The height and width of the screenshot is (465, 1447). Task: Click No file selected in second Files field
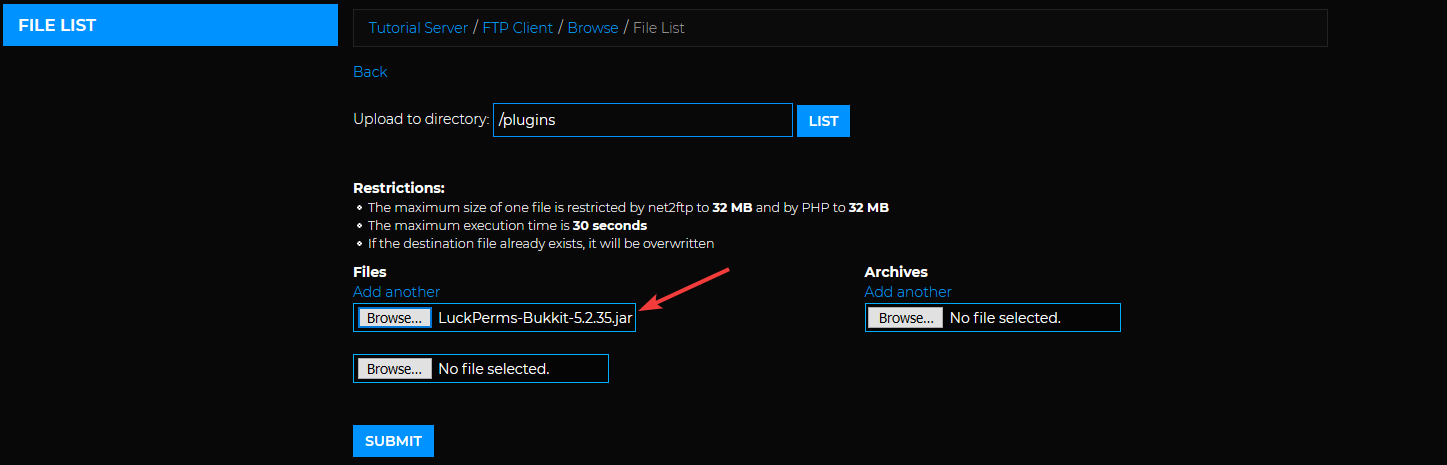click(x=494, y=369)
